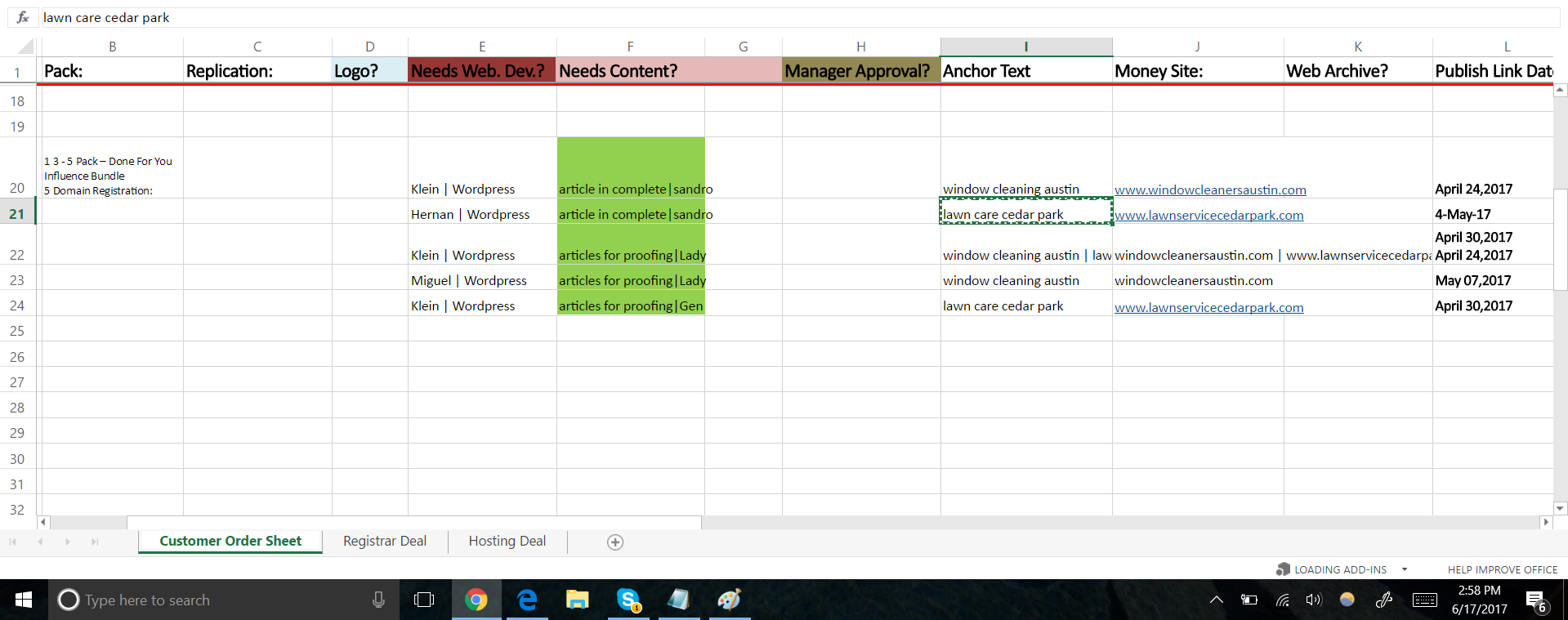Switch to the Registrar Deal sheet tab
Viewport: 1568px width, 620px height.
coord(384,541)
